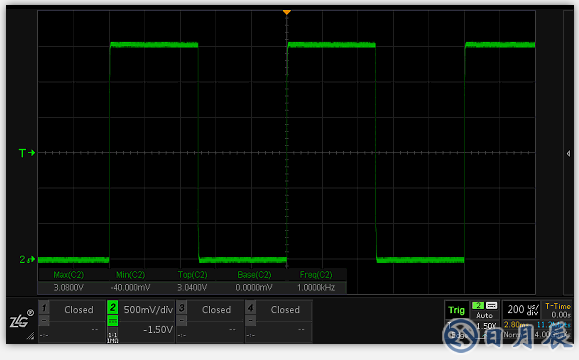Image resolution: width=579 pixels, height=360 pixels.
Task: Click the orange trigger position marker
Action: (287, 12)
